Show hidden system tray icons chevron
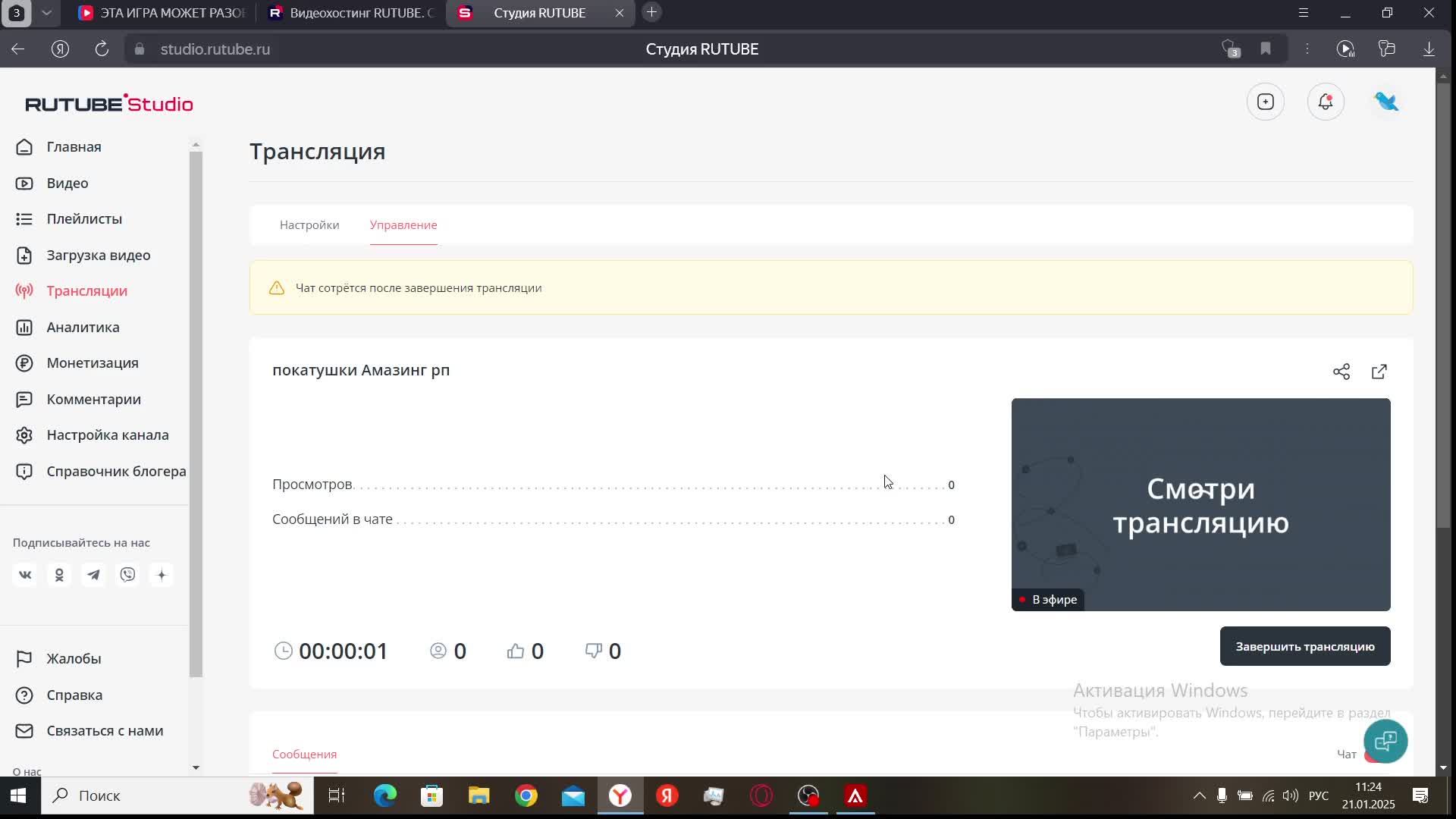Viewport: 1456px width, 819px height. [x=1199, y=795]
